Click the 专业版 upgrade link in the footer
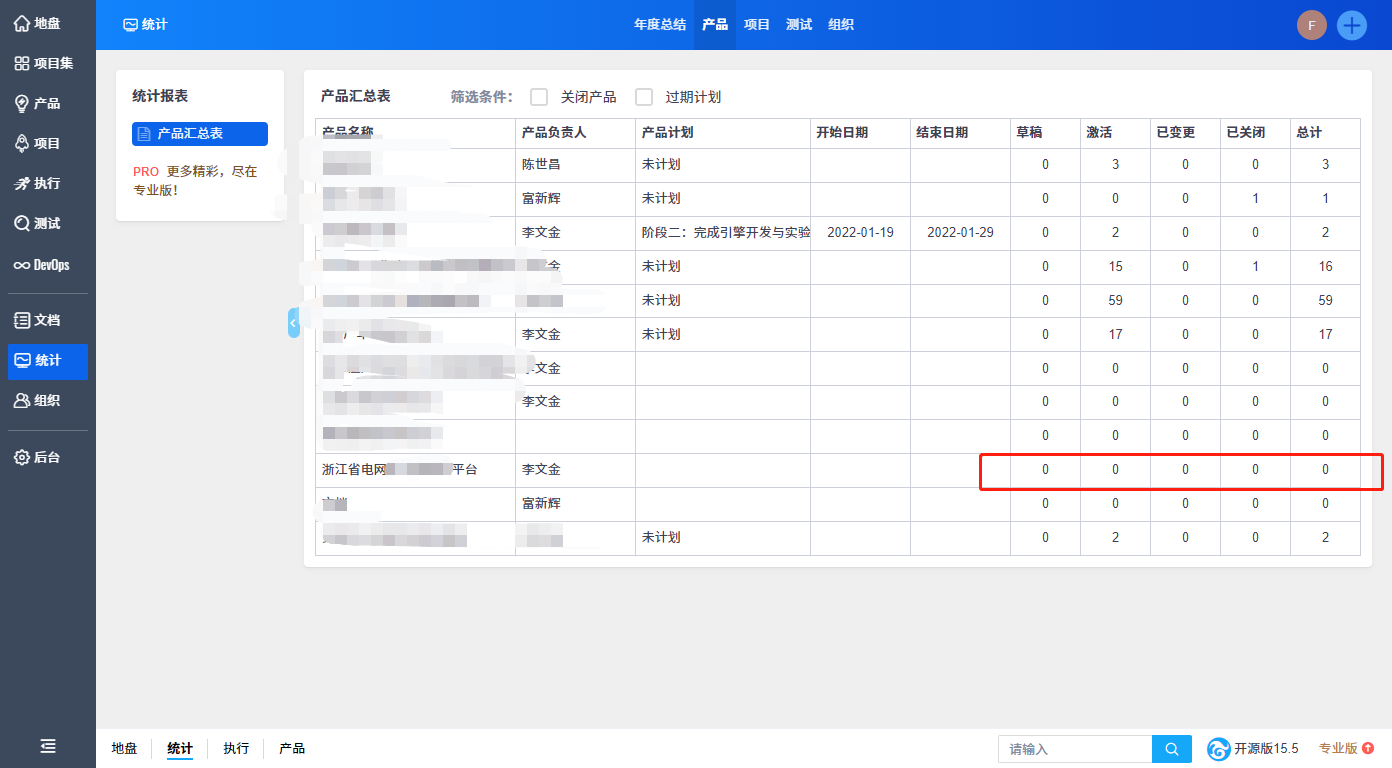 click(x=1346, y=749)
